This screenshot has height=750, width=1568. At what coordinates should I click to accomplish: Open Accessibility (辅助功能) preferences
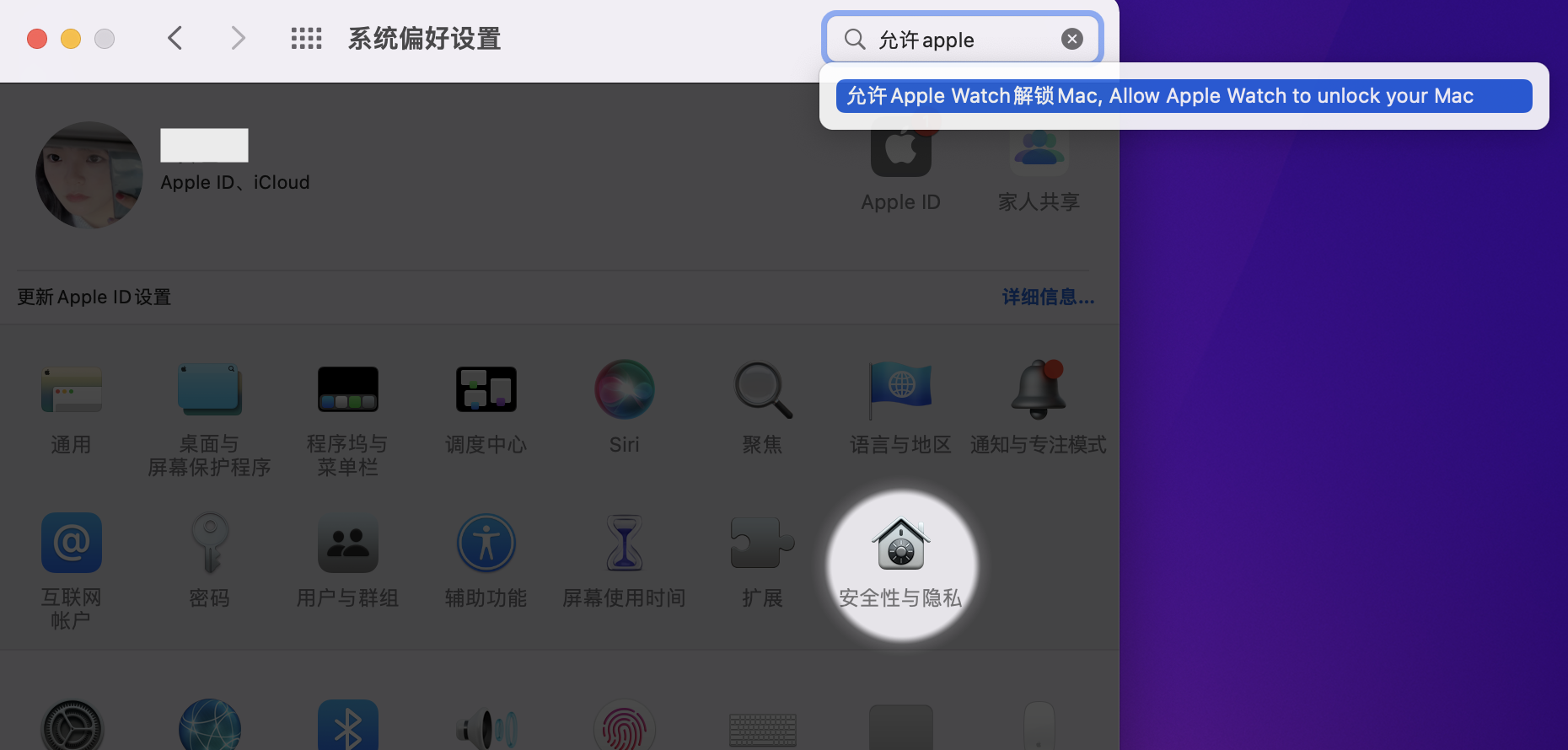486,544
